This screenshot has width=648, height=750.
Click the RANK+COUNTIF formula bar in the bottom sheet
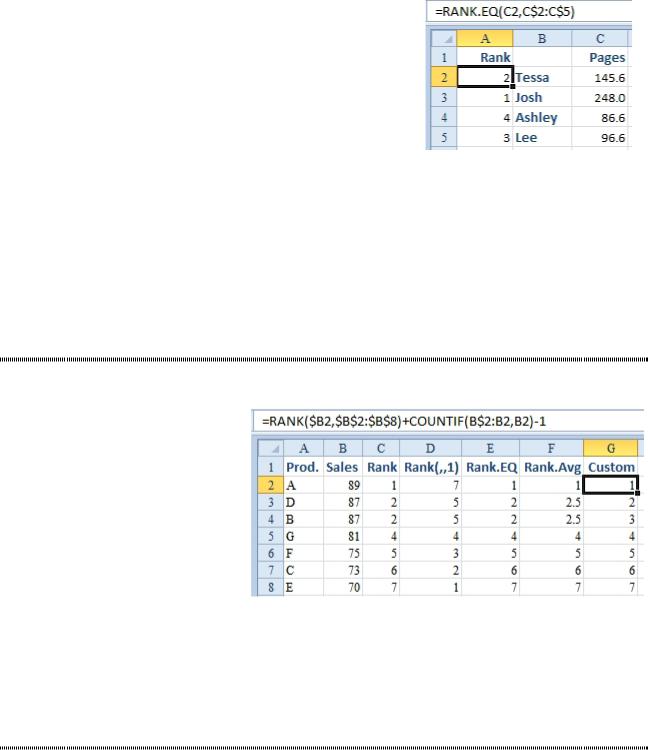[448, 421]
